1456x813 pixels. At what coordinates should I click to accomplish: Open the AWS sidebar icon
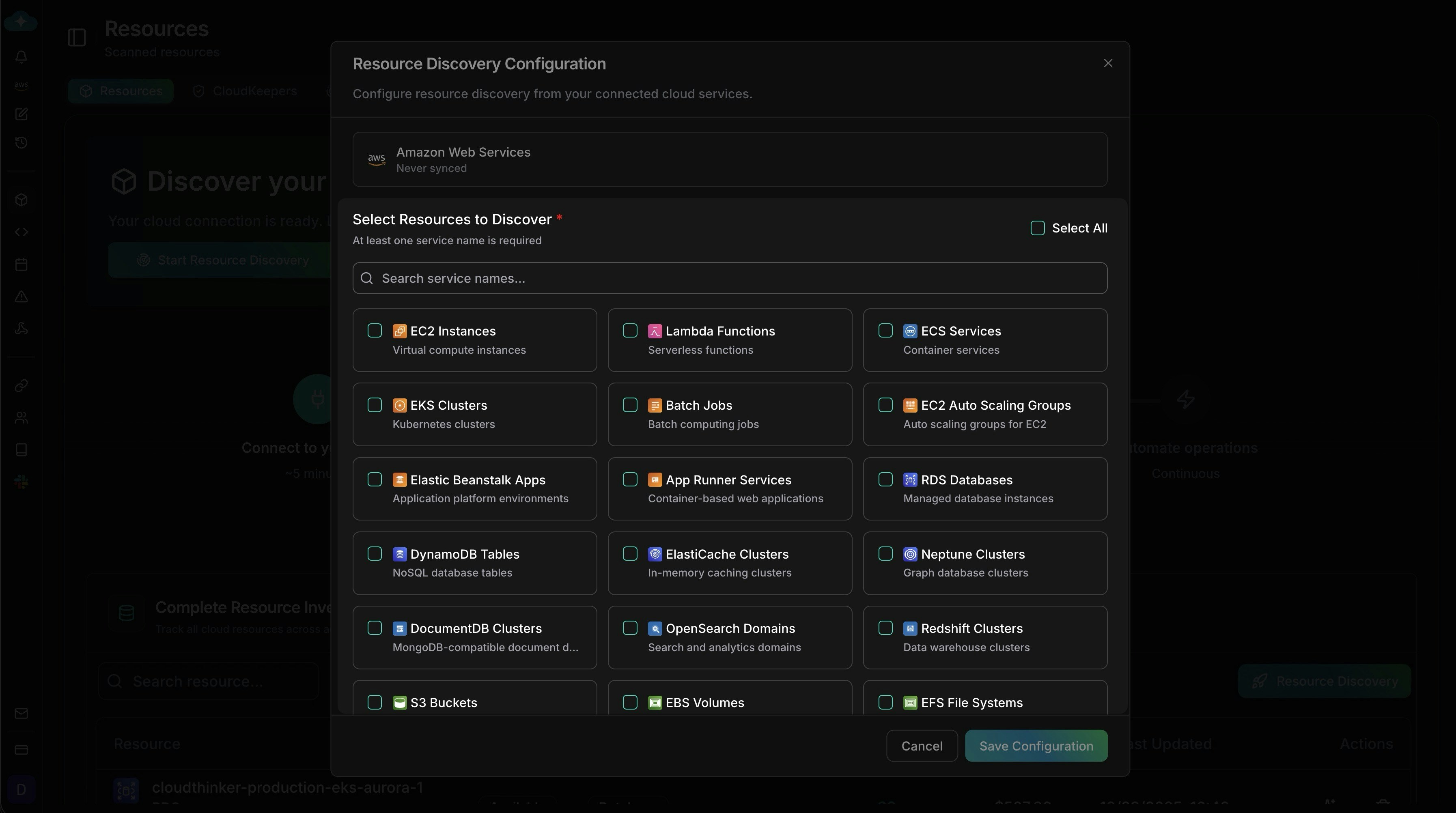[21, 86]
